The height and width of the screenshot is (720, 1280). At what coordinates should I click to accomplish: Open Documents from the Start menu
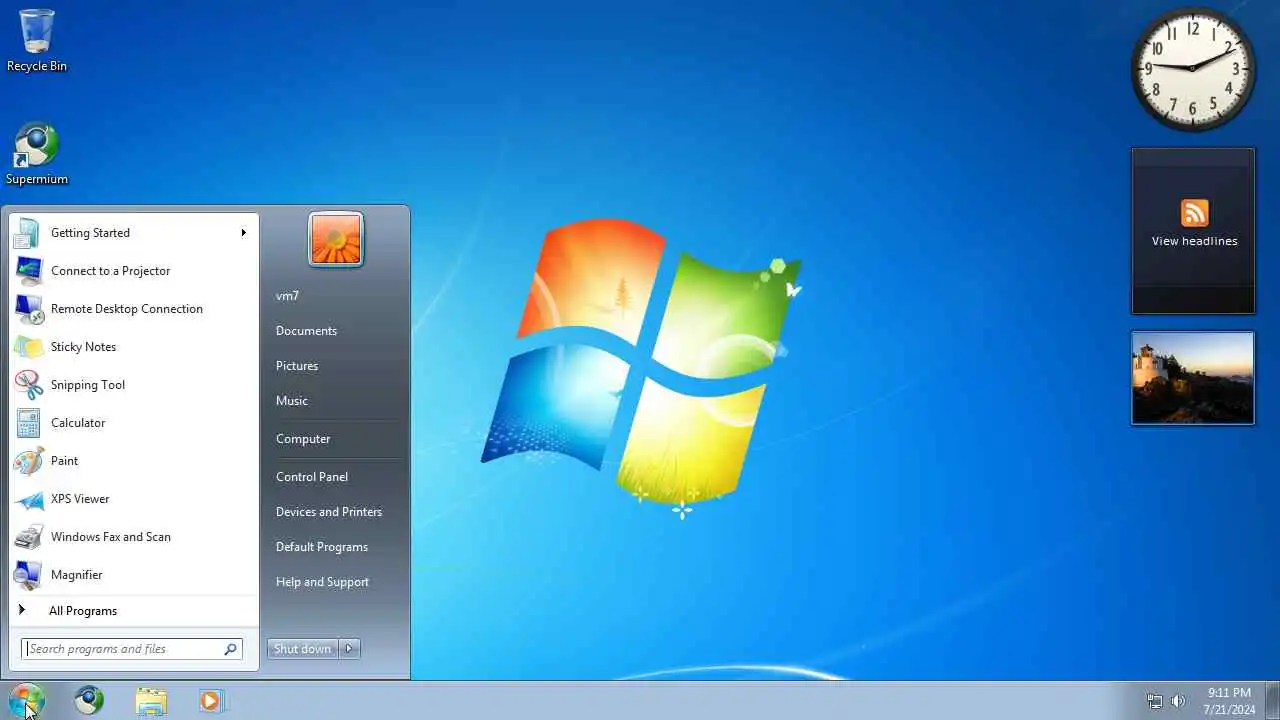point(306,331)
